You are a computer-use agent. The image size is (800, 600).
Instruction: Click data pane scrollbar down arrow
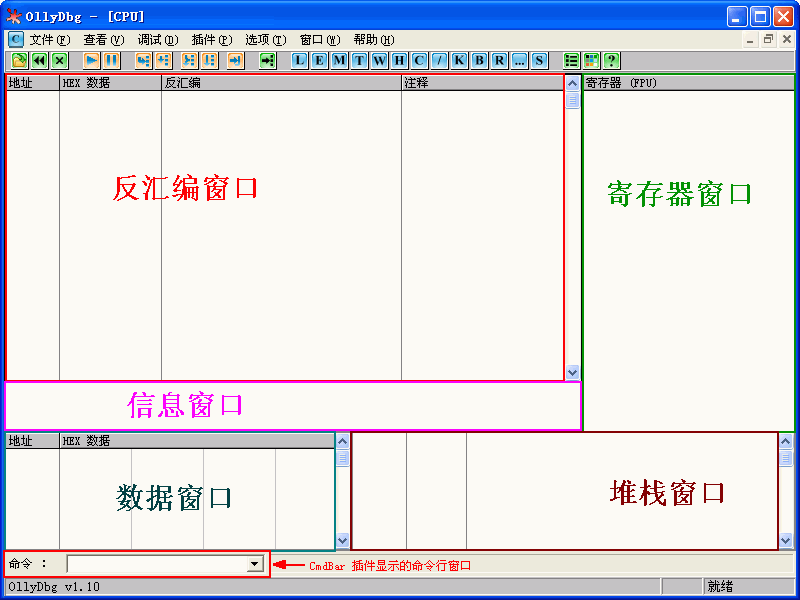click(x=342, y=540)
